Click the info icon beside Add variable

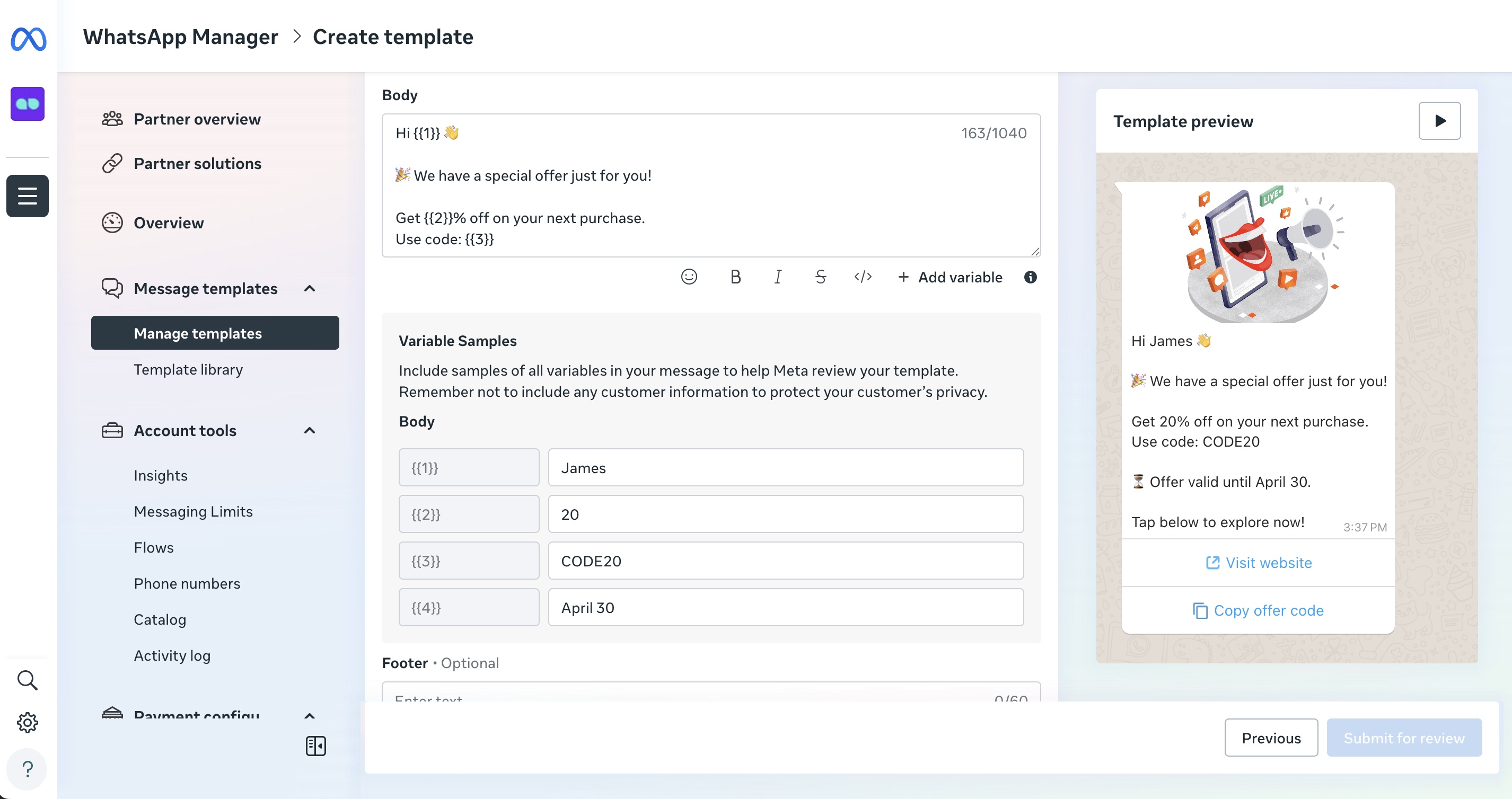click(x=1030, y=277)
